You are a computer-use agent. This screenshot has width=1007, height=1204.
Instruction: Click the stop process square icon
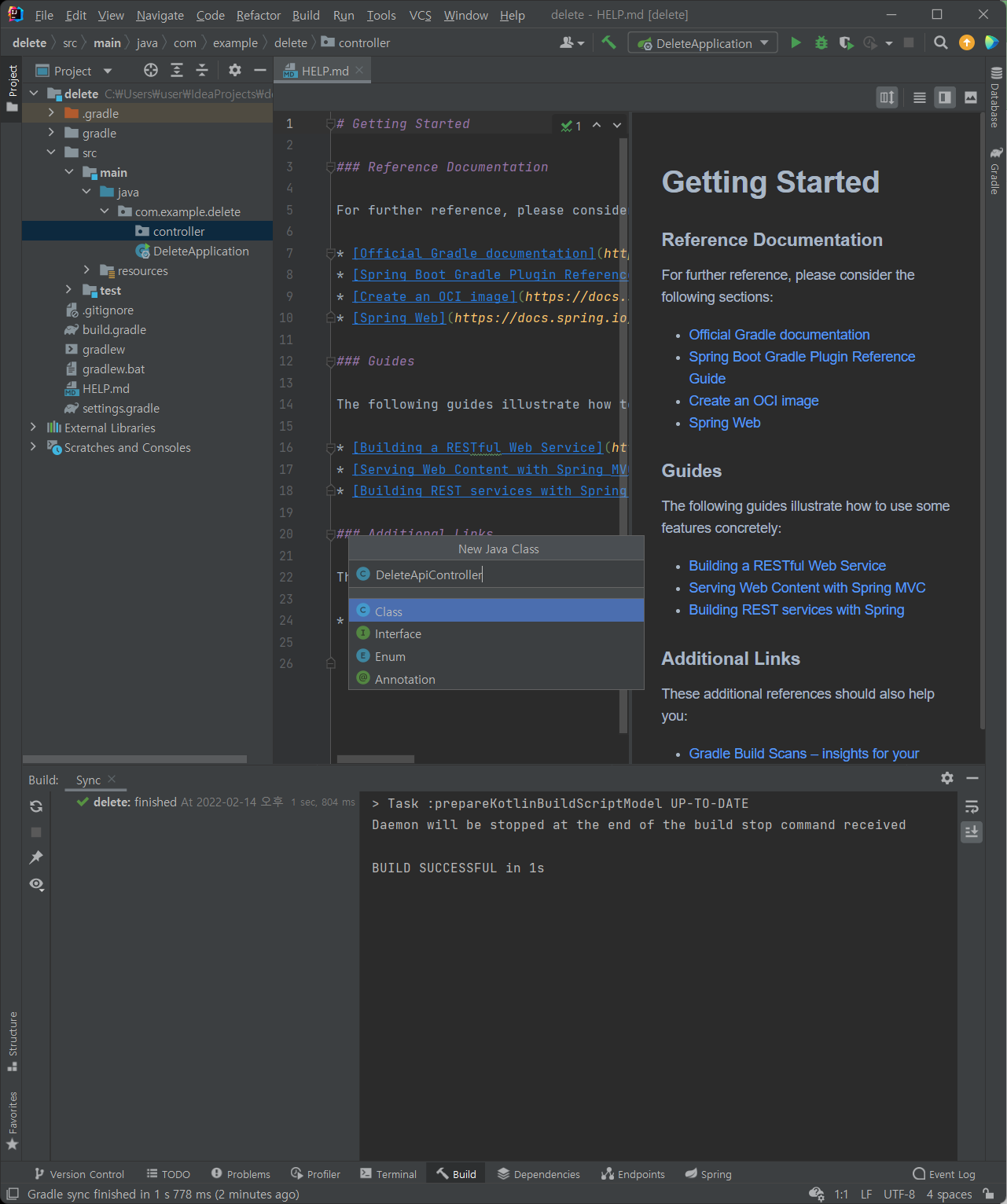pyautogui.click(x=909, y=42)
